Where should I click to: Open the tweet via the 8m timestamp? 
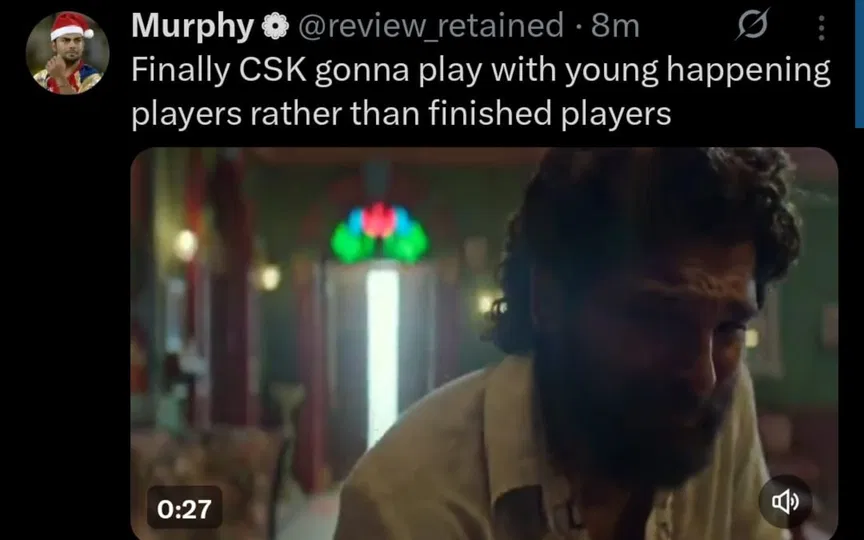tap(615, 26)
